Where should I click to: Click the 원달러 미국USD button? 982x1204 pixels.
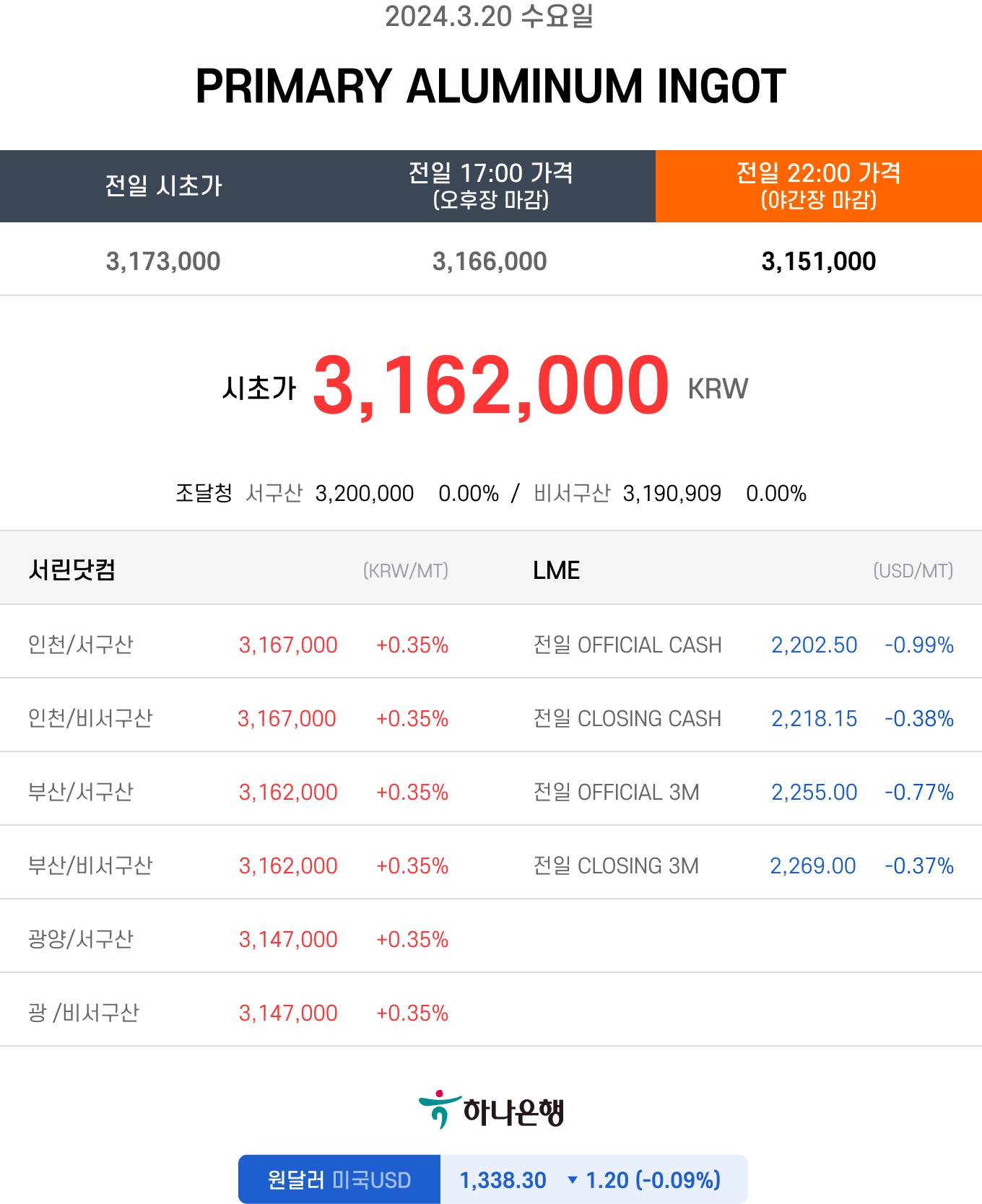[339, 1179]
